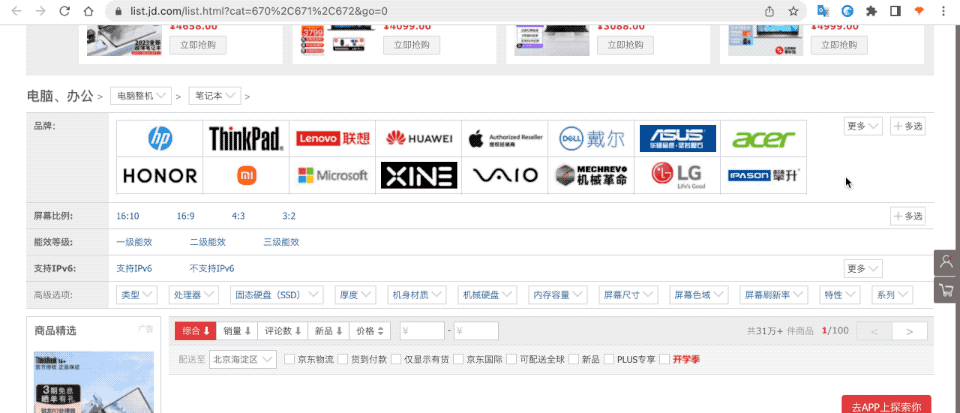Open the user account sidebar icon
The height and width of the screenshot is (413, 960).
click(x=947, y=262)
